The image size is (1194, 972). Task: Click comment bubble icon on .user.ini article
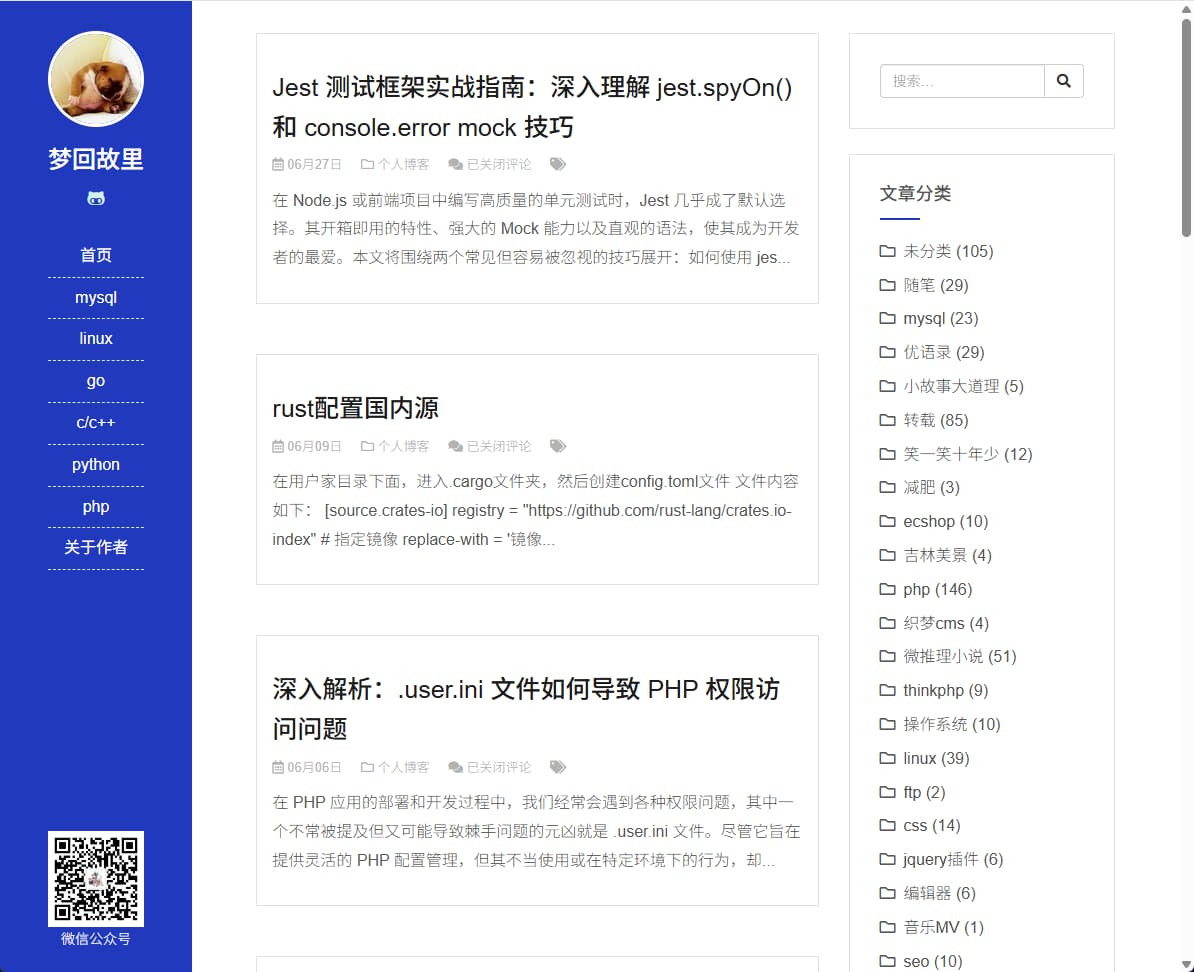pyautogui.click(x=455, y=767)
